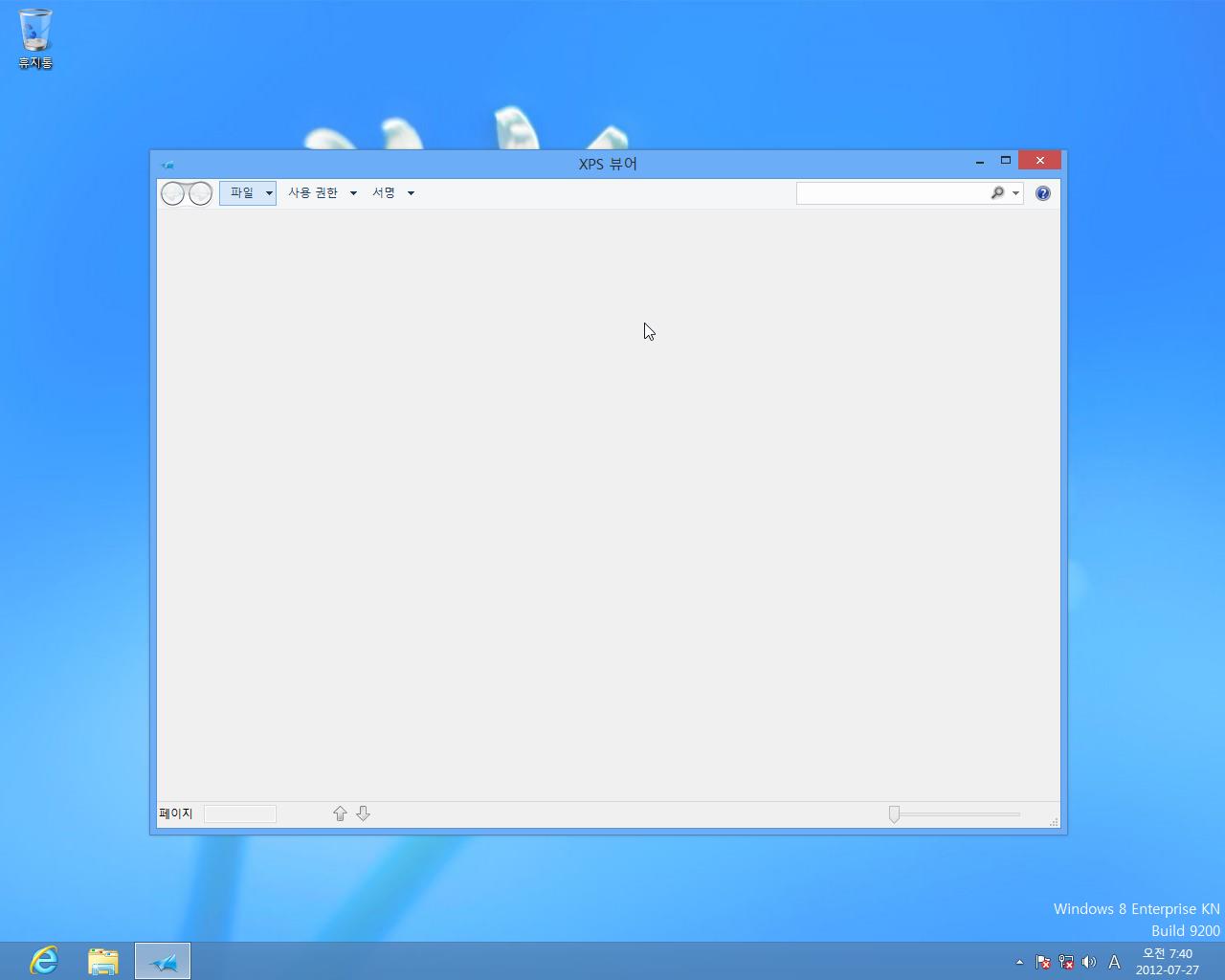This screenshot has width=1225, height=980.
Task: Click the zoom slider thumb
Action: pos(894,813)
